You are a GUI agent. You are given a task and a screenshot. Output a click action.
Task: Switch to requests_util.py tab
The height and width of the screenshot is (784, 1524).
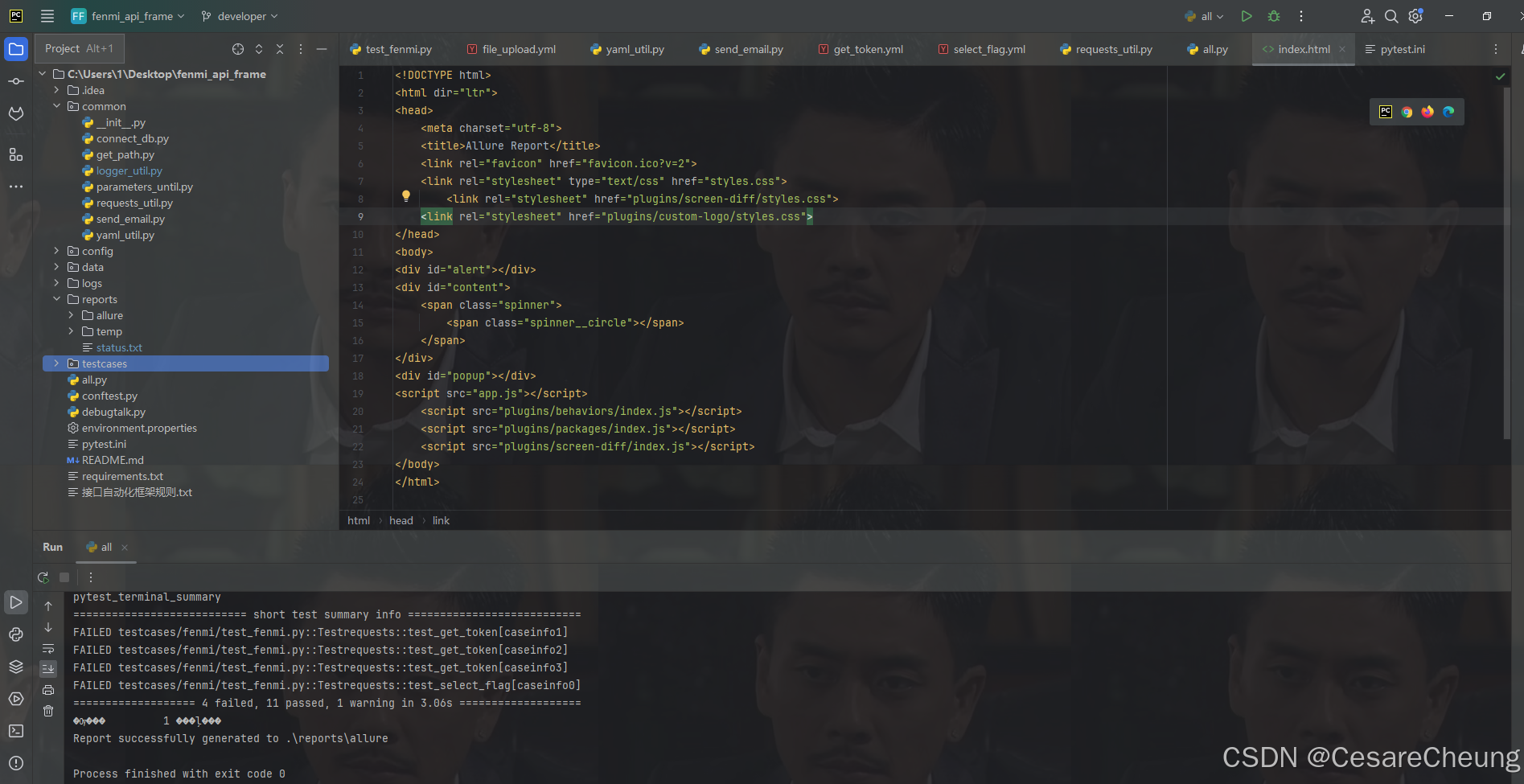(x=1106, y=49)
